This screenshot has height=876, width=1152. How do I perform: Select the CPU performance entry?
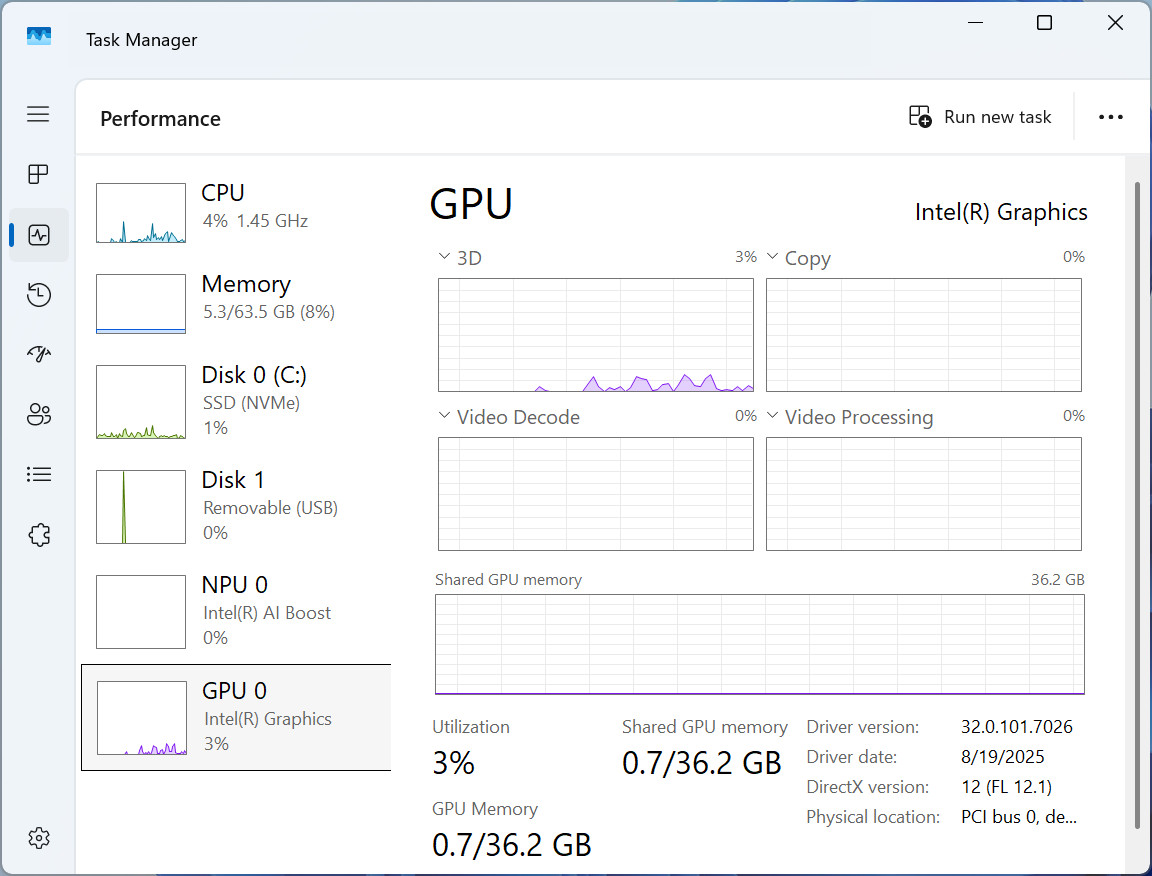pyautogui.click(x=236, y=212)
